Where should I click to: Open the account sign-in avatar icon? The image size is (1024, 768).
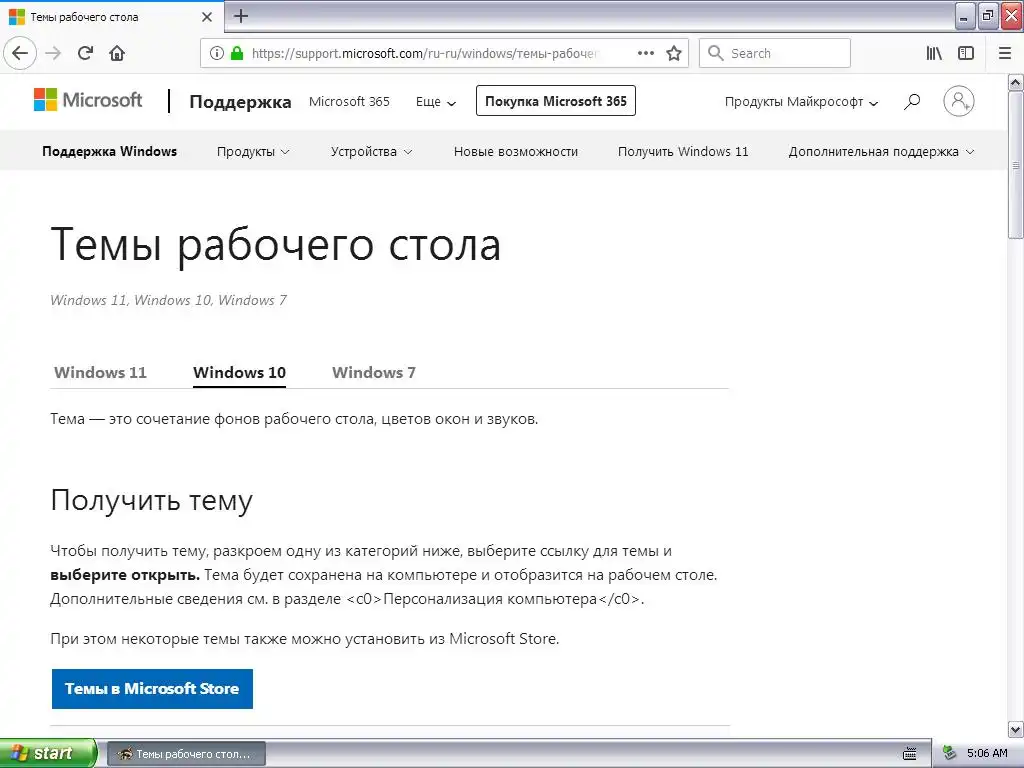[x=959, y=101]
